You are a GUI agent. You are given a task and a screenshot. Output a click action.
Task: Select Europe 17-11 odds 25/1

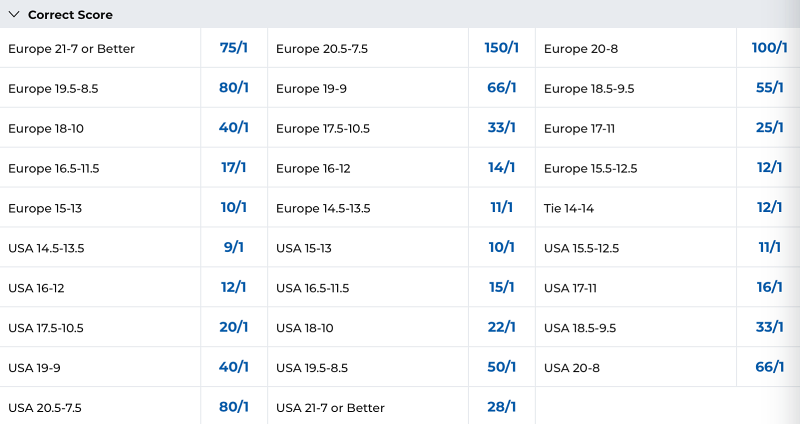click(768, 128)
